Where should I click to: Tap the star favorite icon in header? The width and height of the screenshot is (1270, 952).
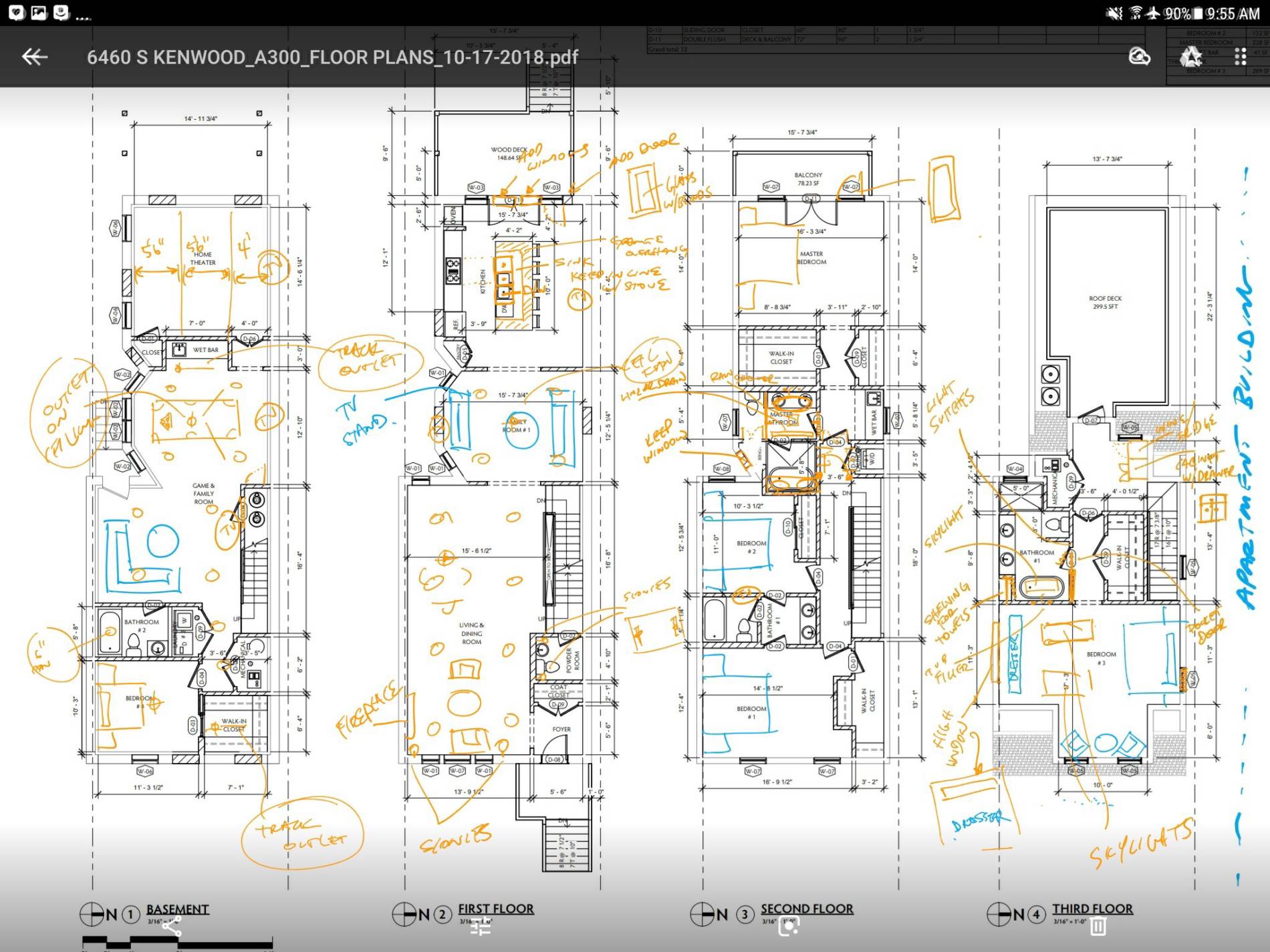point(1190,57)
